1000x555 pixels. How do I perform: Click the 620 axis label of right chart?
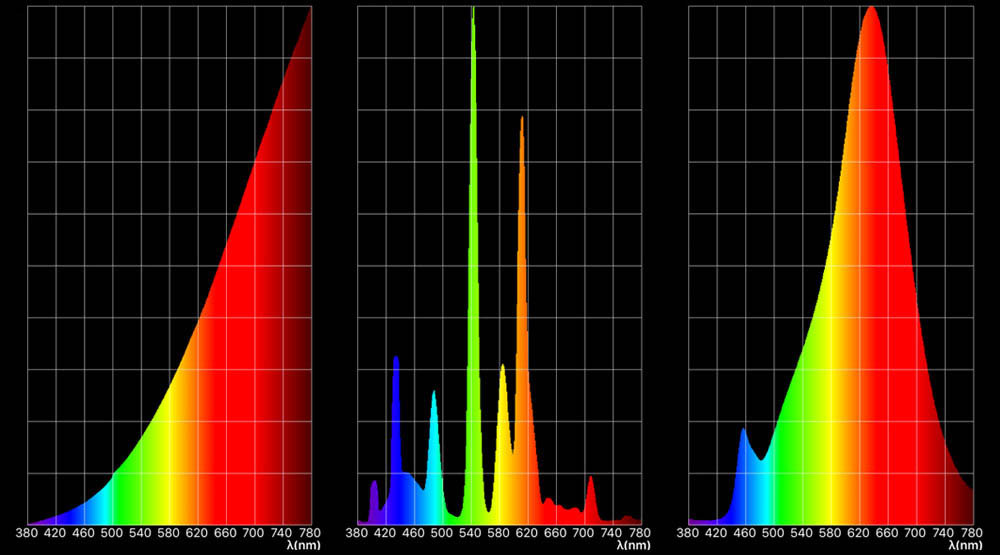click(859, 533)
